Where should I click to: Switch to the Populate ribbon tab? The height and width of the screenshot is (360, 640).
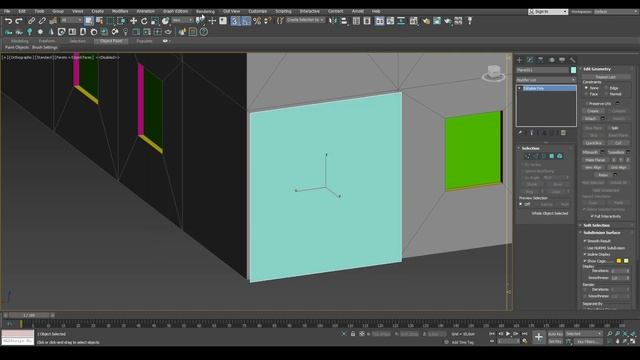144,41
